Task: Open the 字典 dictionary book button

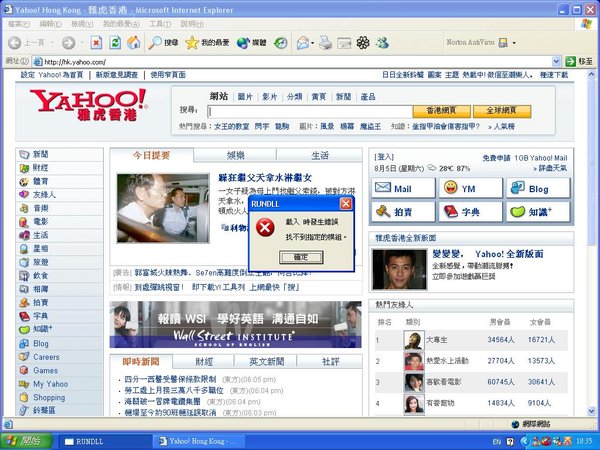Action: point(470,212)
